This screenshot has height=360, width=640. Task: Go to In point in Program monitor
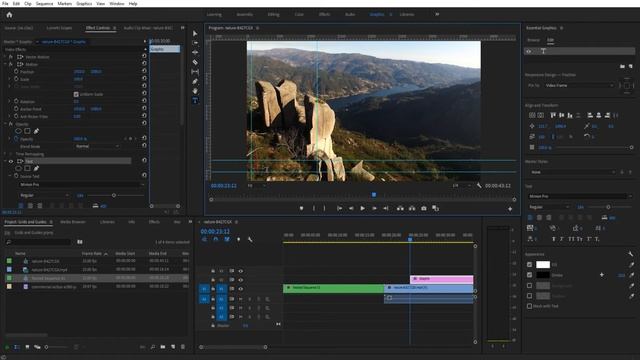click(x=339, y=209)
